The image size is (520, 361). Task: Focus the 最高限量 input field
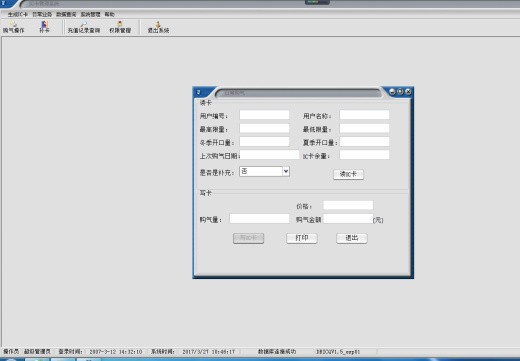point(264,128)
